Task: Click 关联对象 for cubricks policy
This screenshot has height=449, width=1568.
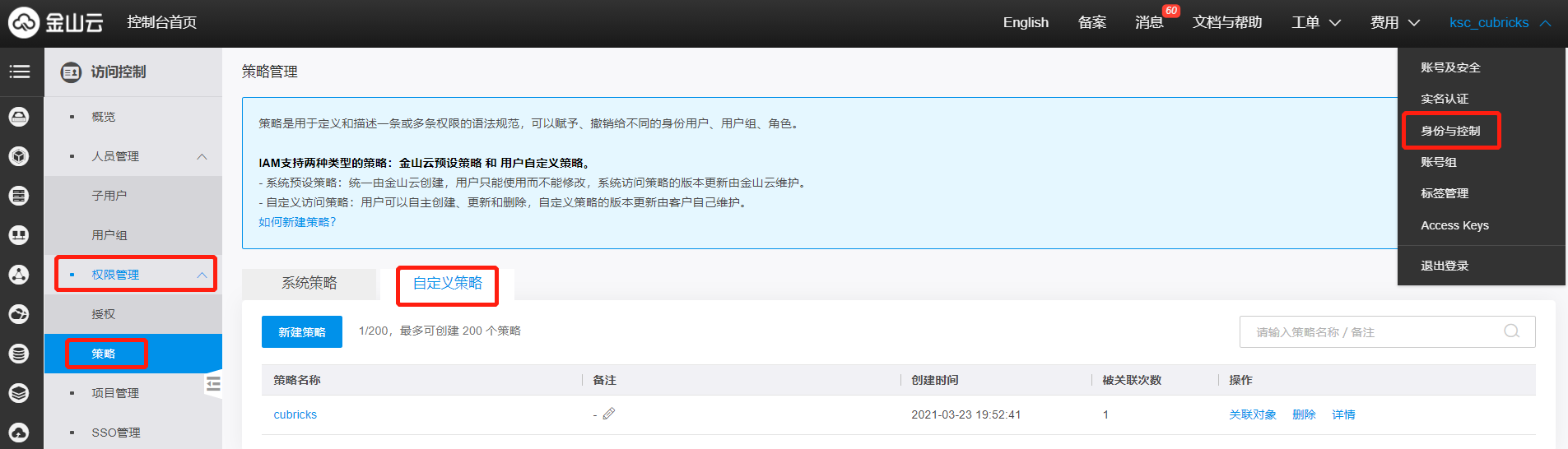Action: pos(1253,414)
